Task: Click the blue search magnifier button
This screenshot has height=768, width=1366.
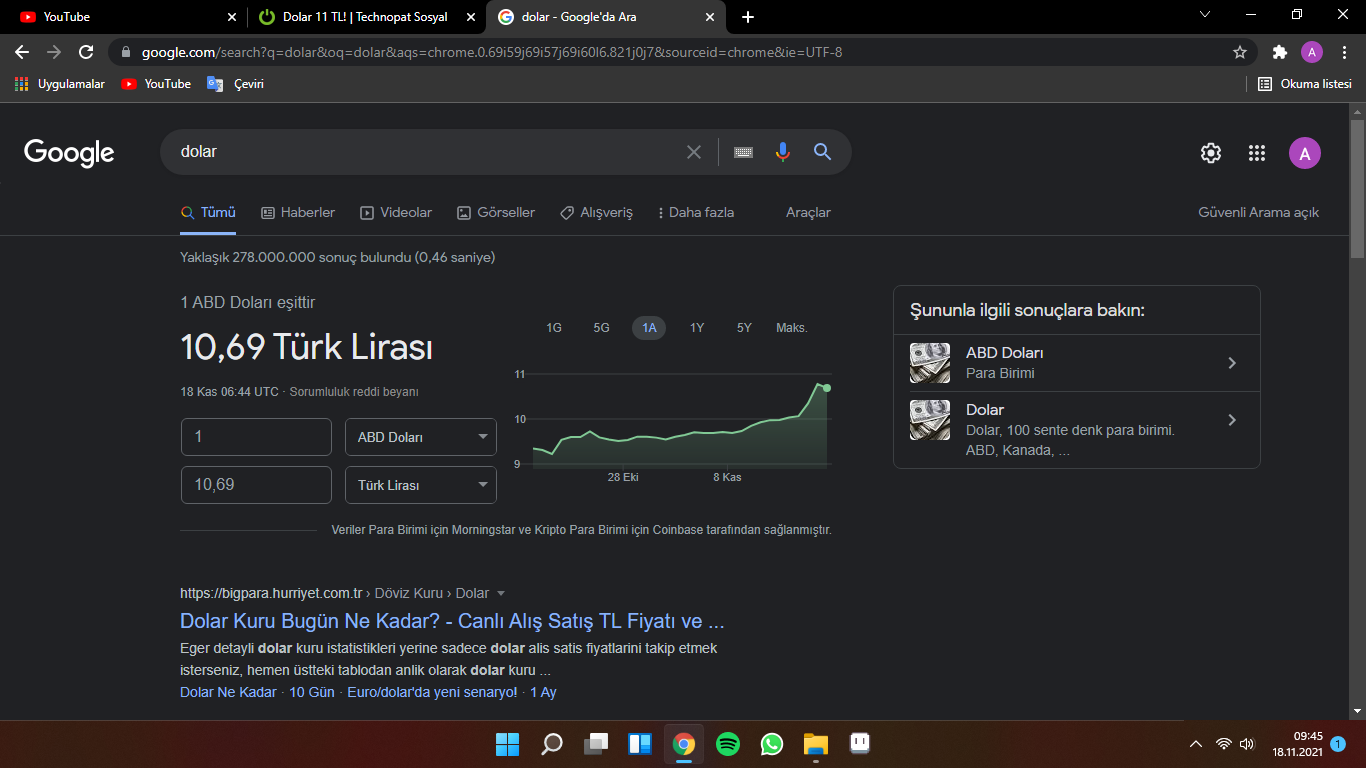Action: (x=823, y=152)
